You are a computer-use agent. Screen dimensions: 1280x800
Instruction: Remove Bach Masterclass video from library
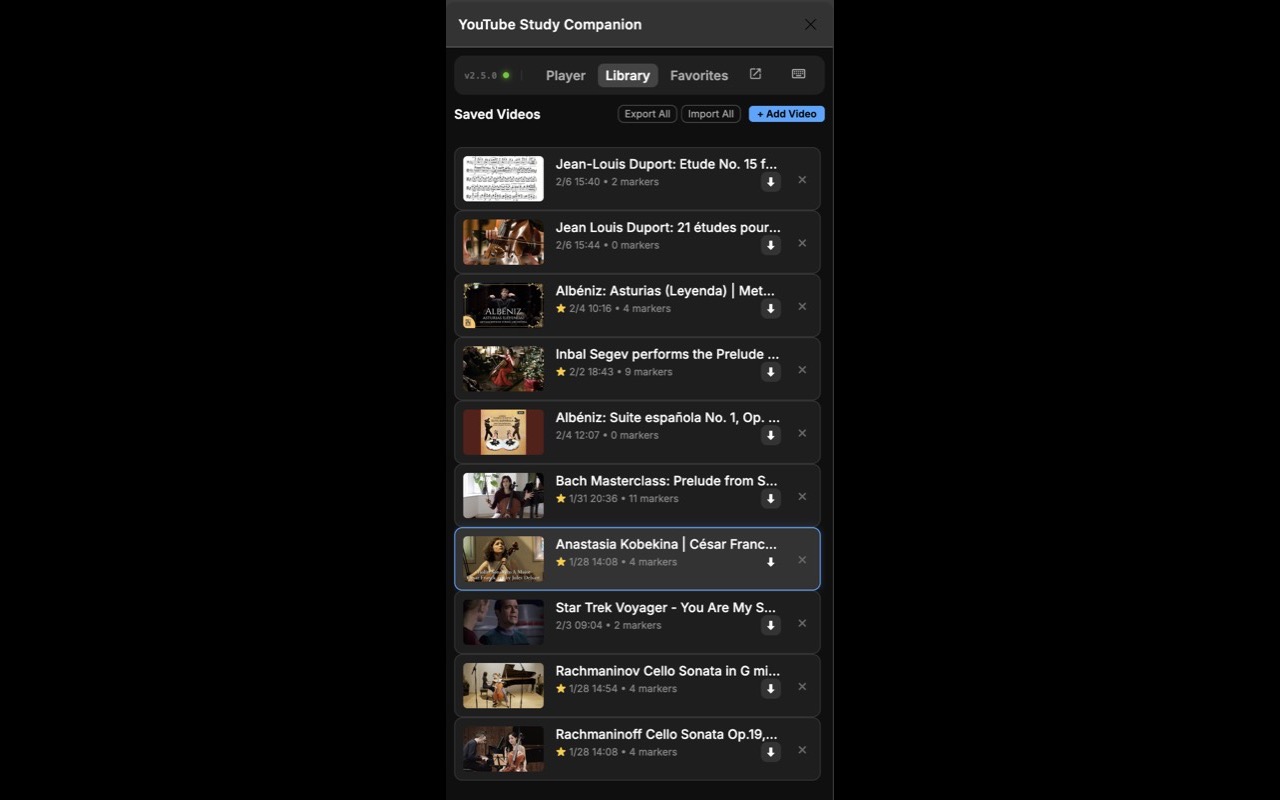tap(802, 497)
